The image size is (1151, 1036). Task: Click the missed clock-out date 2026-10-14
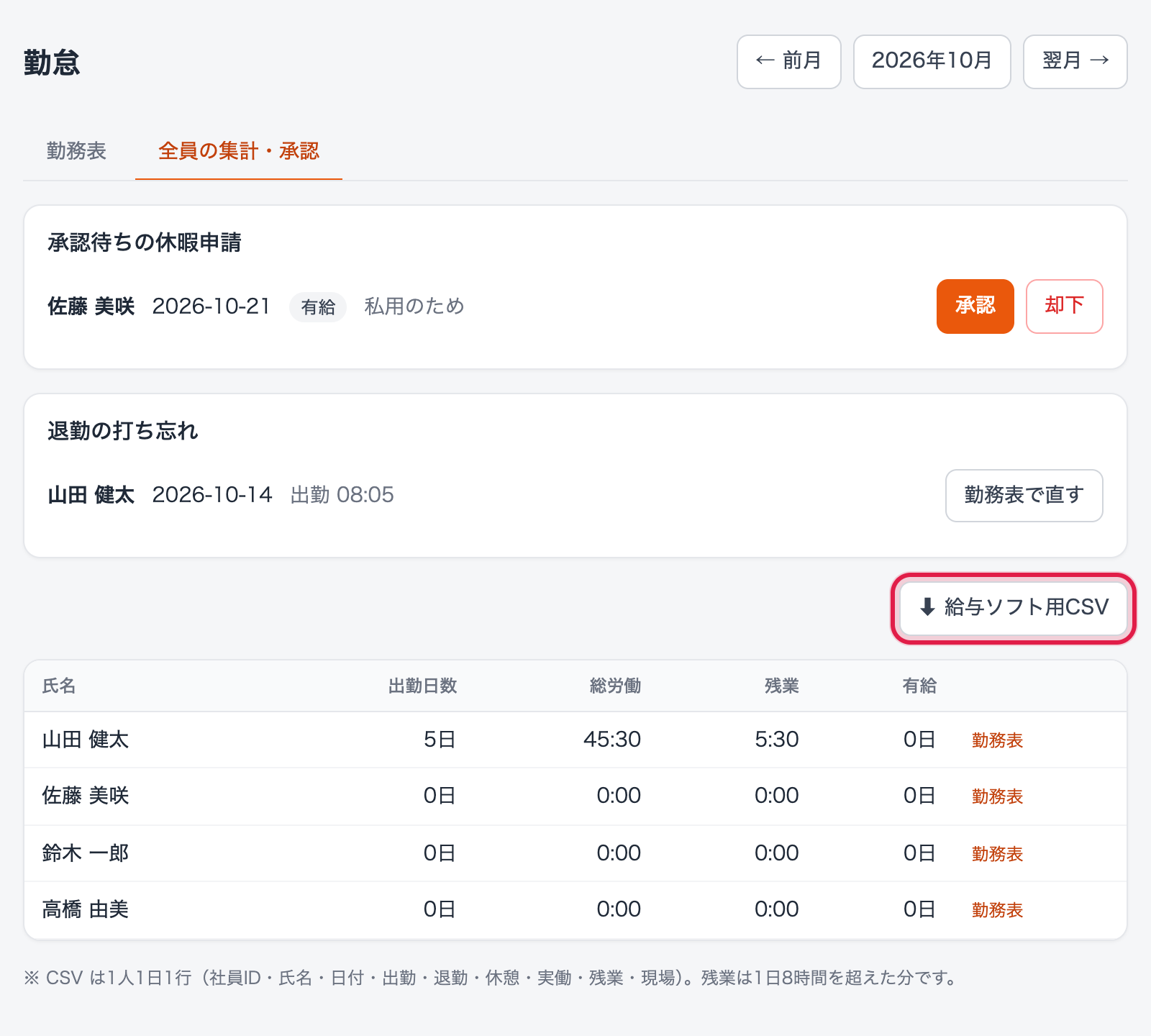coord(212,495)
